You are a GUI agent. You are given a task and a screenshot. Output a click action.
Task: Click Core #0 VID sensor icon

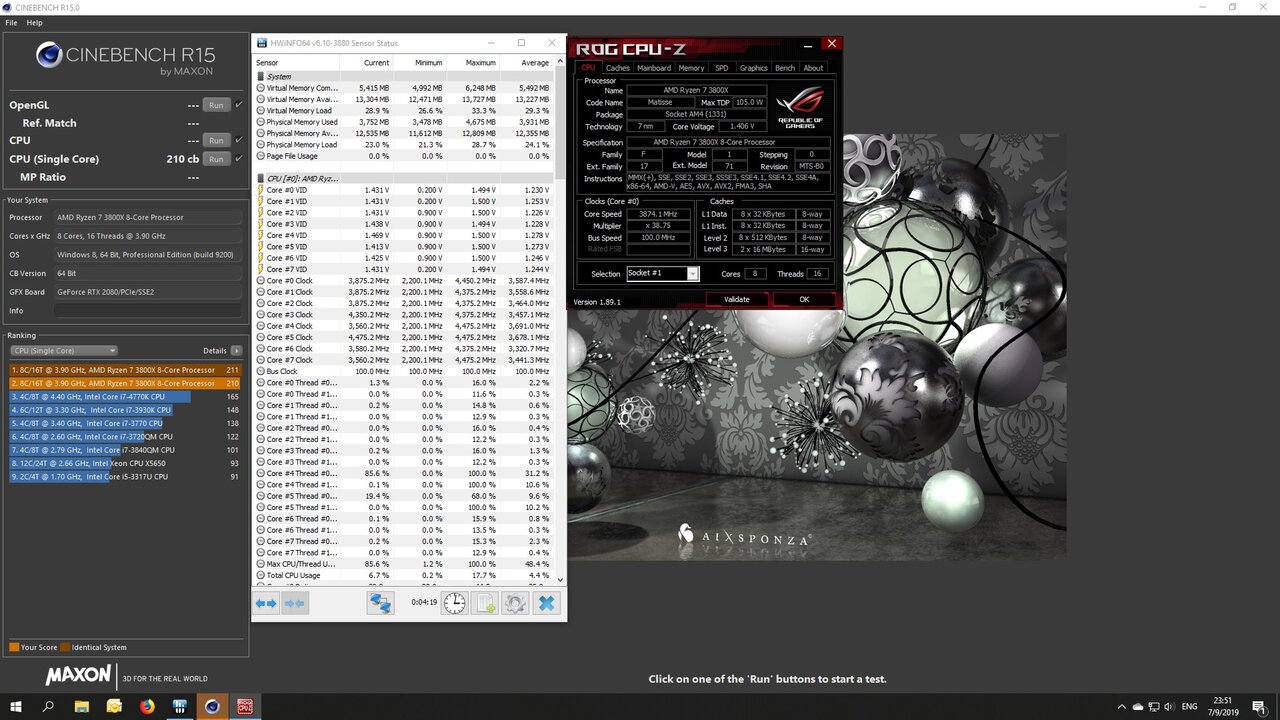point(261,190)
